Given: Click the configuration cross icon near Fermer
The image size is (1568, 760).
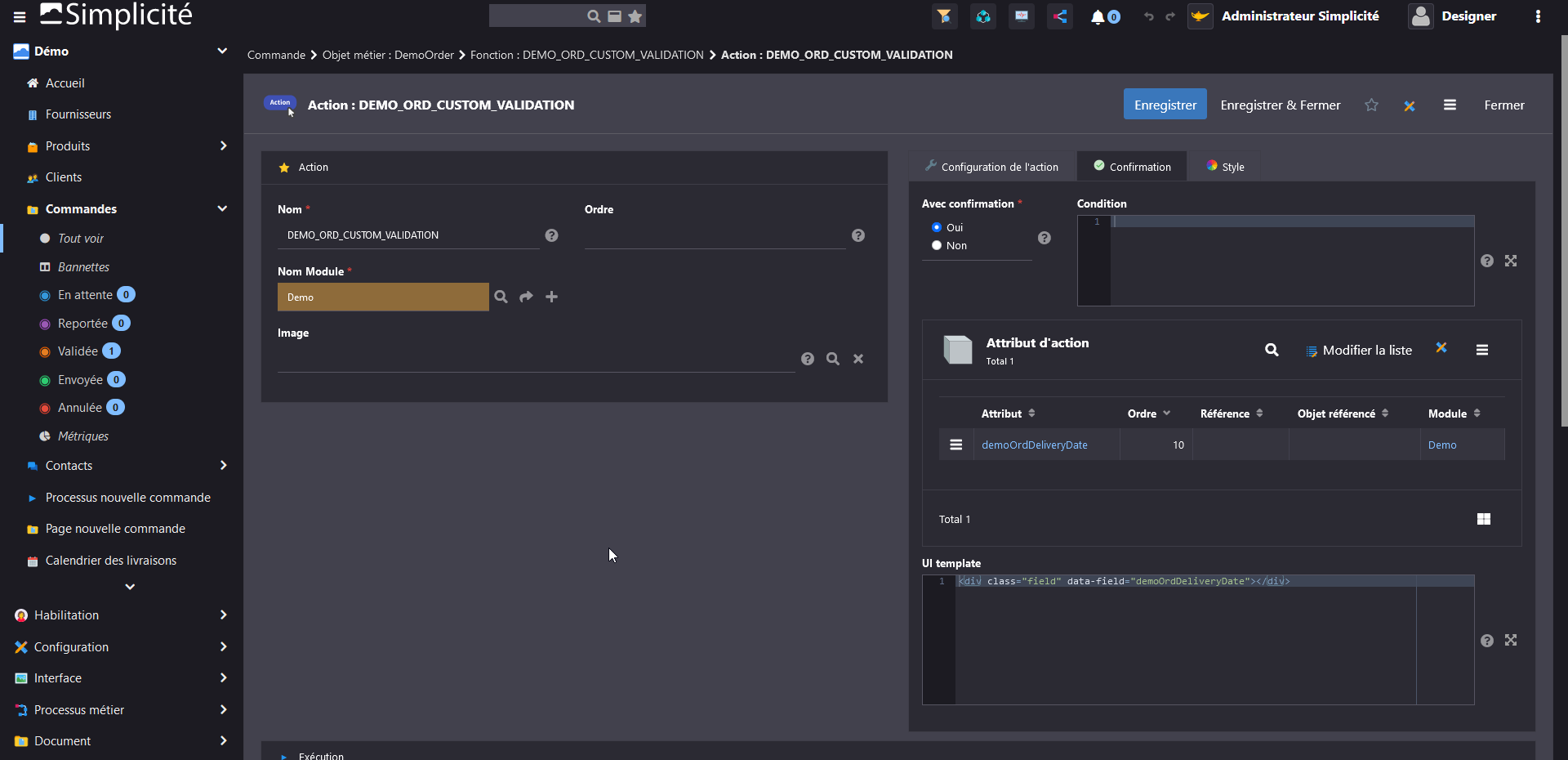Looking at the screenshot, I should click(x=1410, y=105).
